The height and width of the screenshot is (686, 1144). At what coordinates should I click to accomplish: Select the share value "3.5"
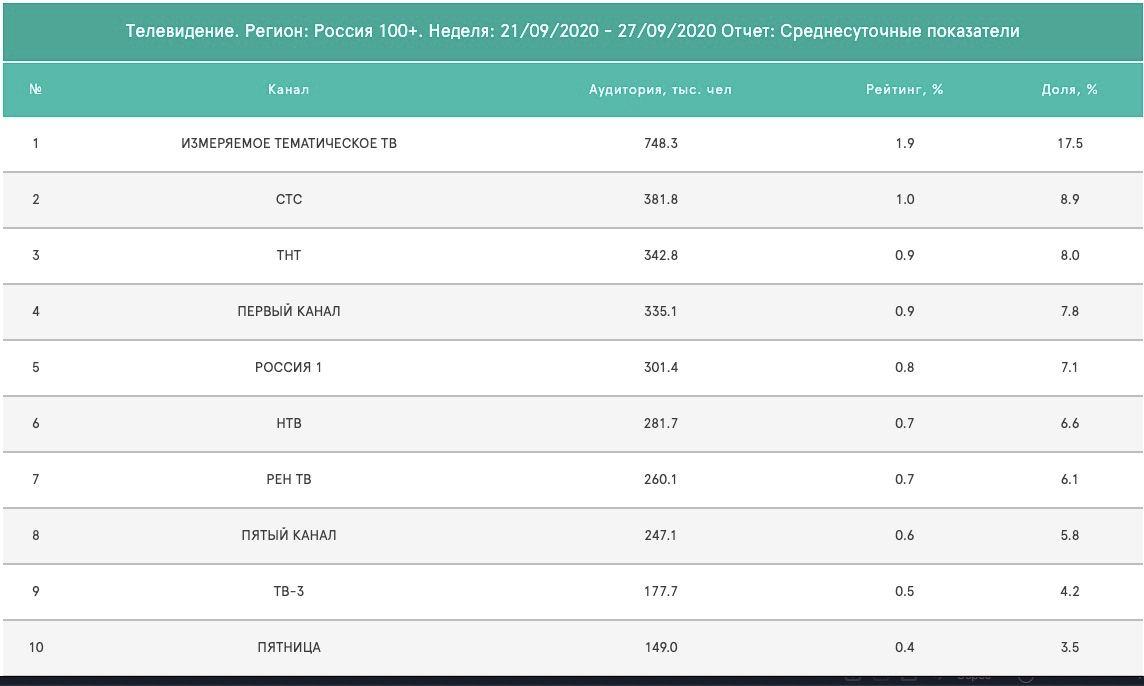coord(1070,647)
